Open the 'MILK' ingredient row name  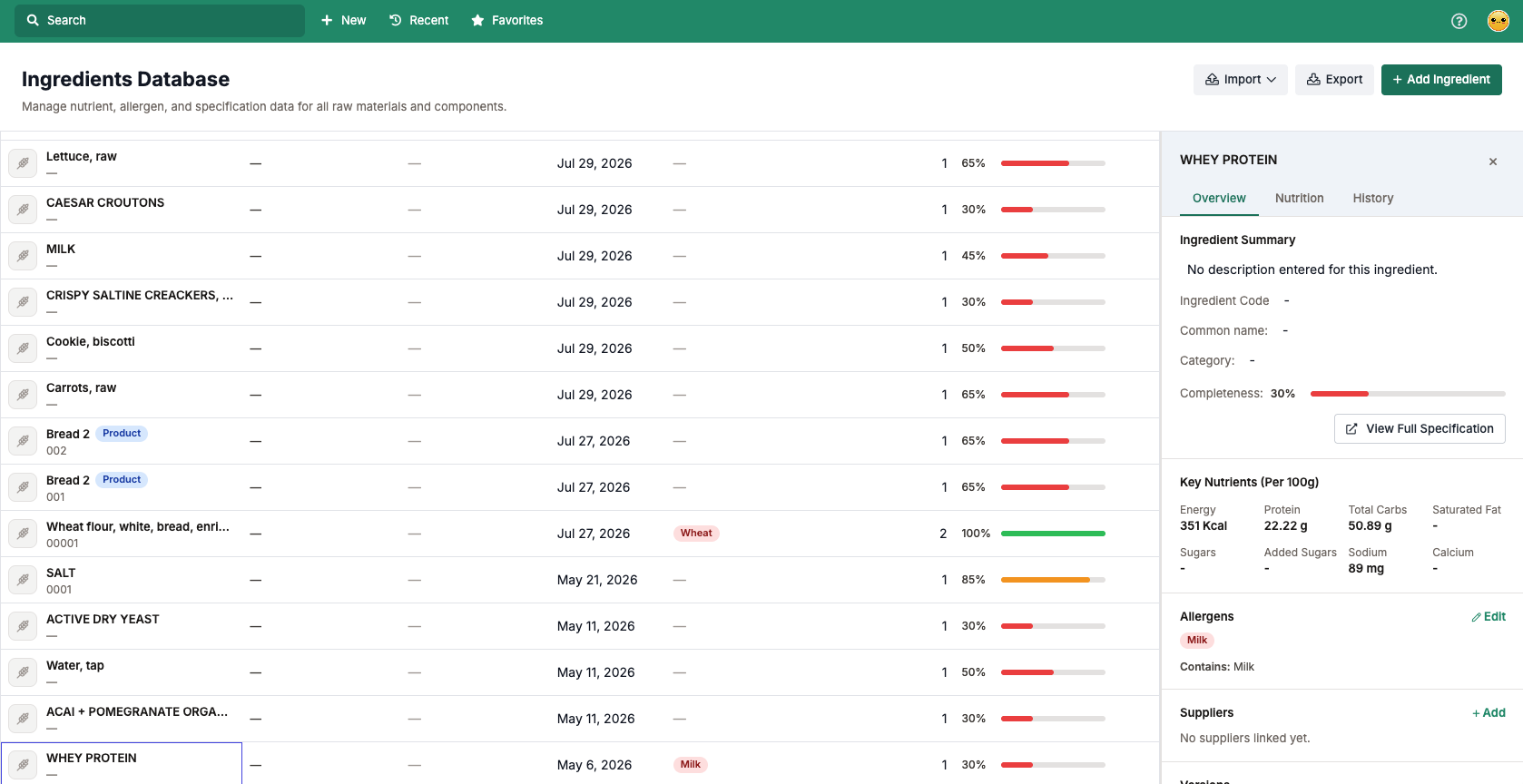pyautogui.click(x=61, y=249)
